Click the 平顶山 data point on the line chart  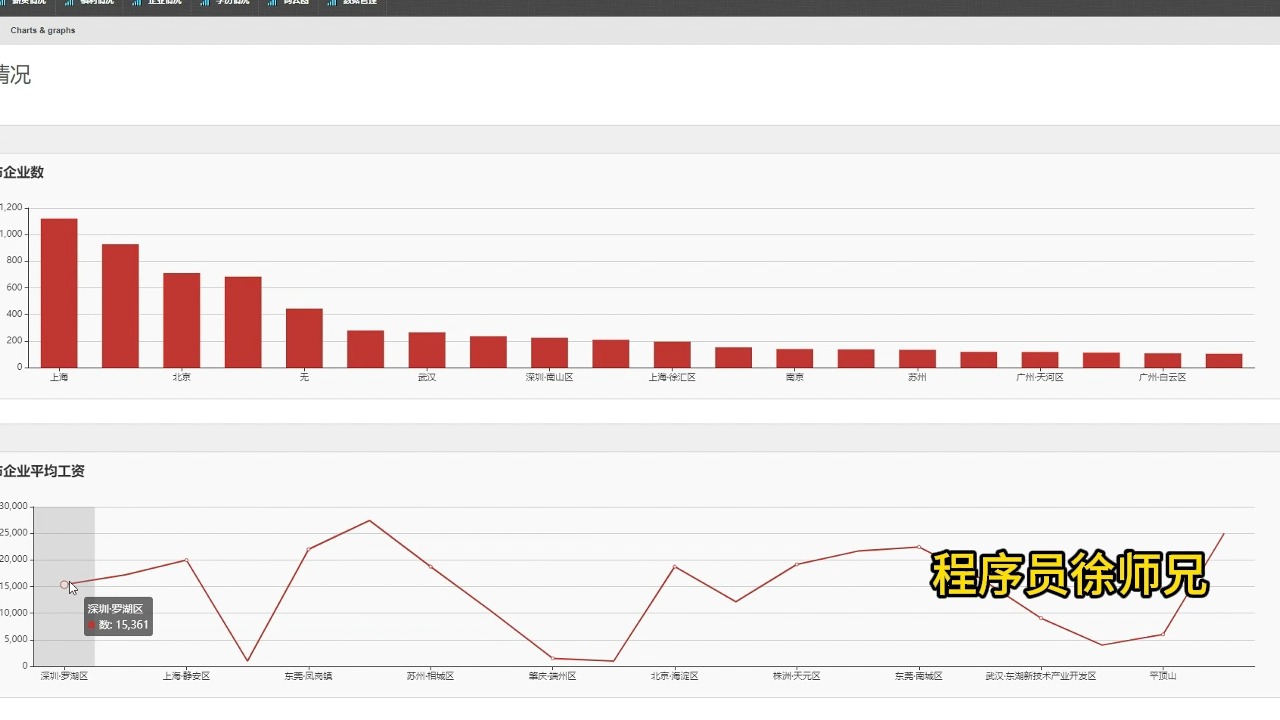[1163, 634]
